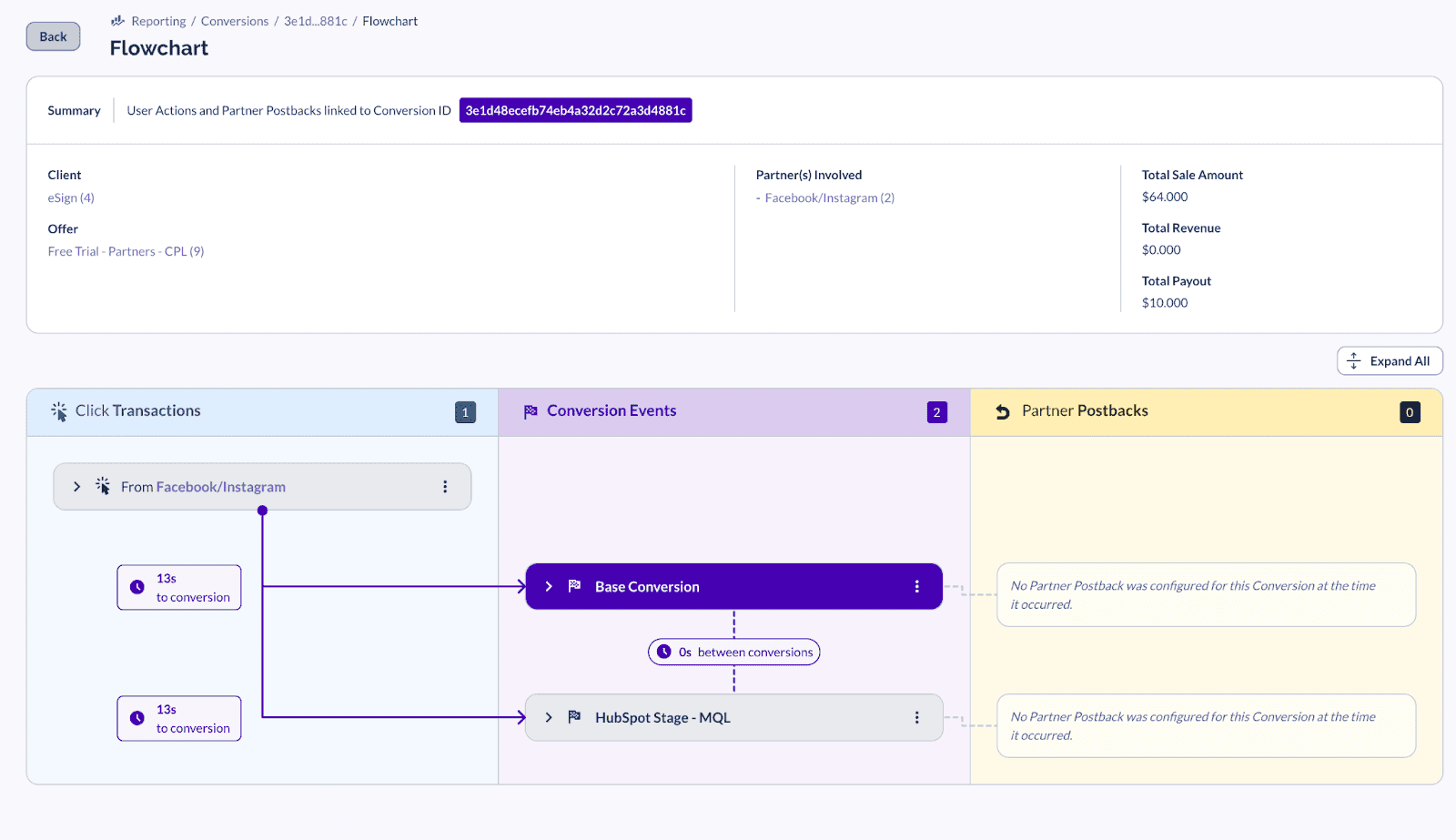Click the Back button
1456x840 pixels.
52,36
